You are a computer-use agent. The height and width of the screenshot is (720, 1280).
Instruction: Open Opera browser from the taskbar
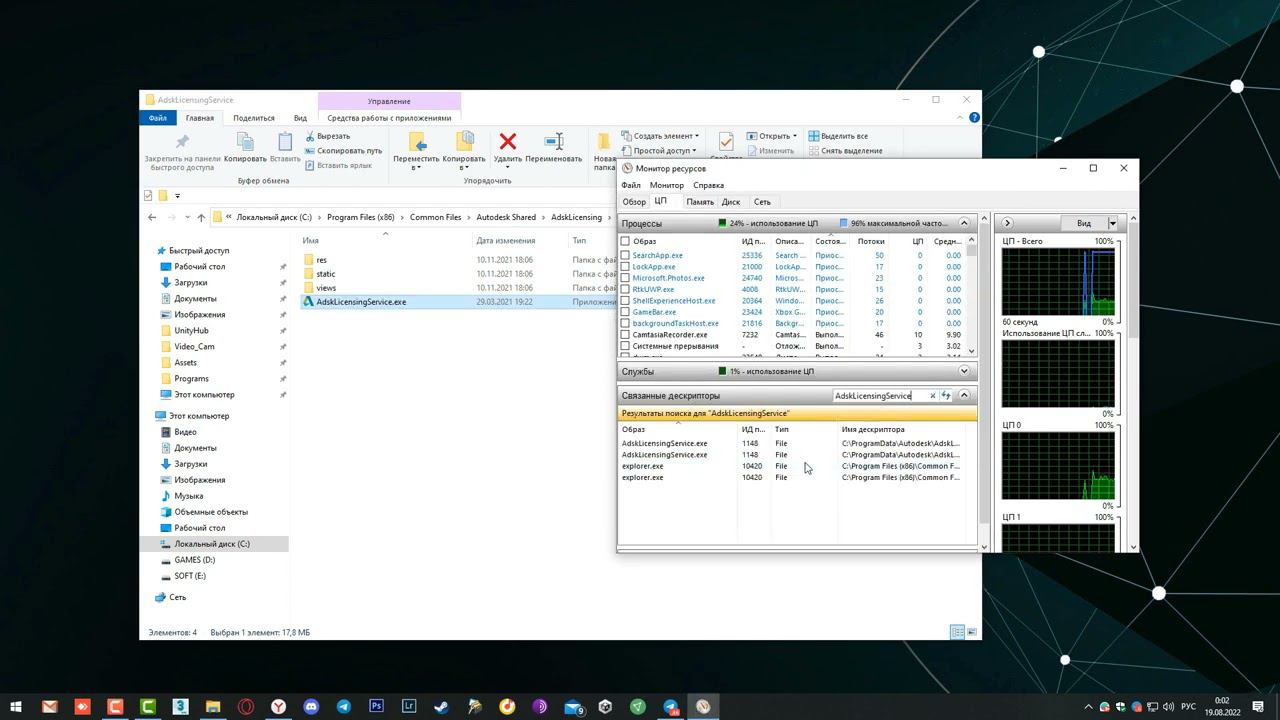pyautogui.click(x=246, y=706)
